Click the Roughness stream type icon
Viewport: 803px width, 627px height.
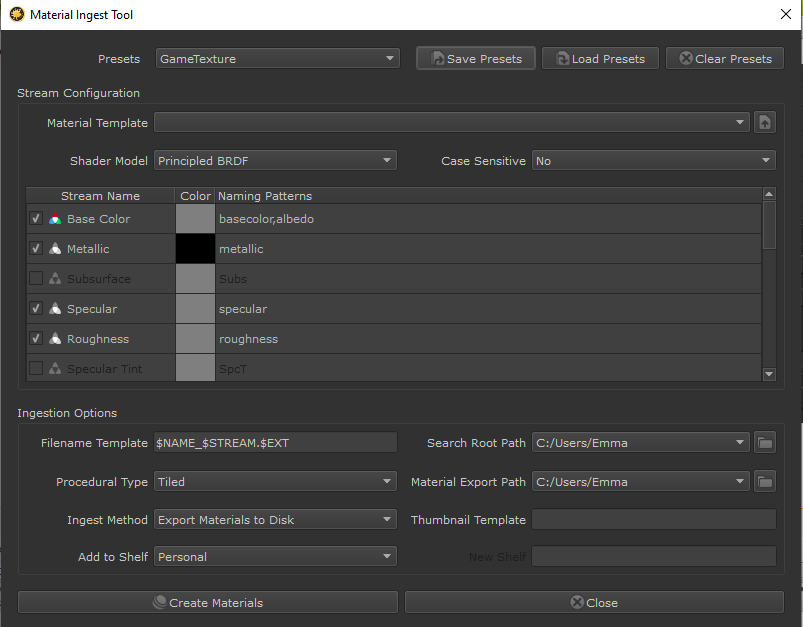point(55,339)
